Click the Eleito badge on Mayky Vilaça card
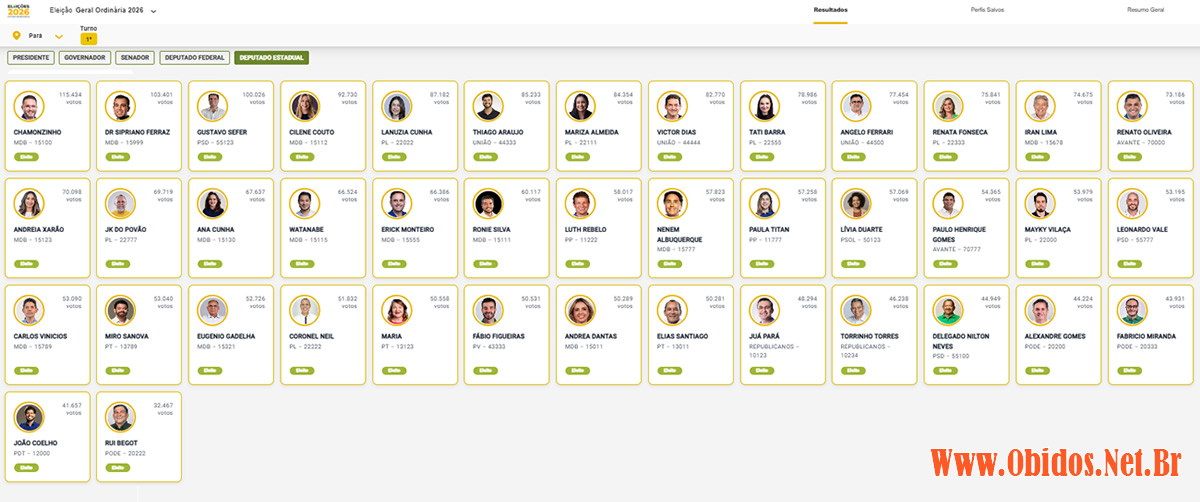The height and width of the screenshot is (502, 1200). point(1037,264)
